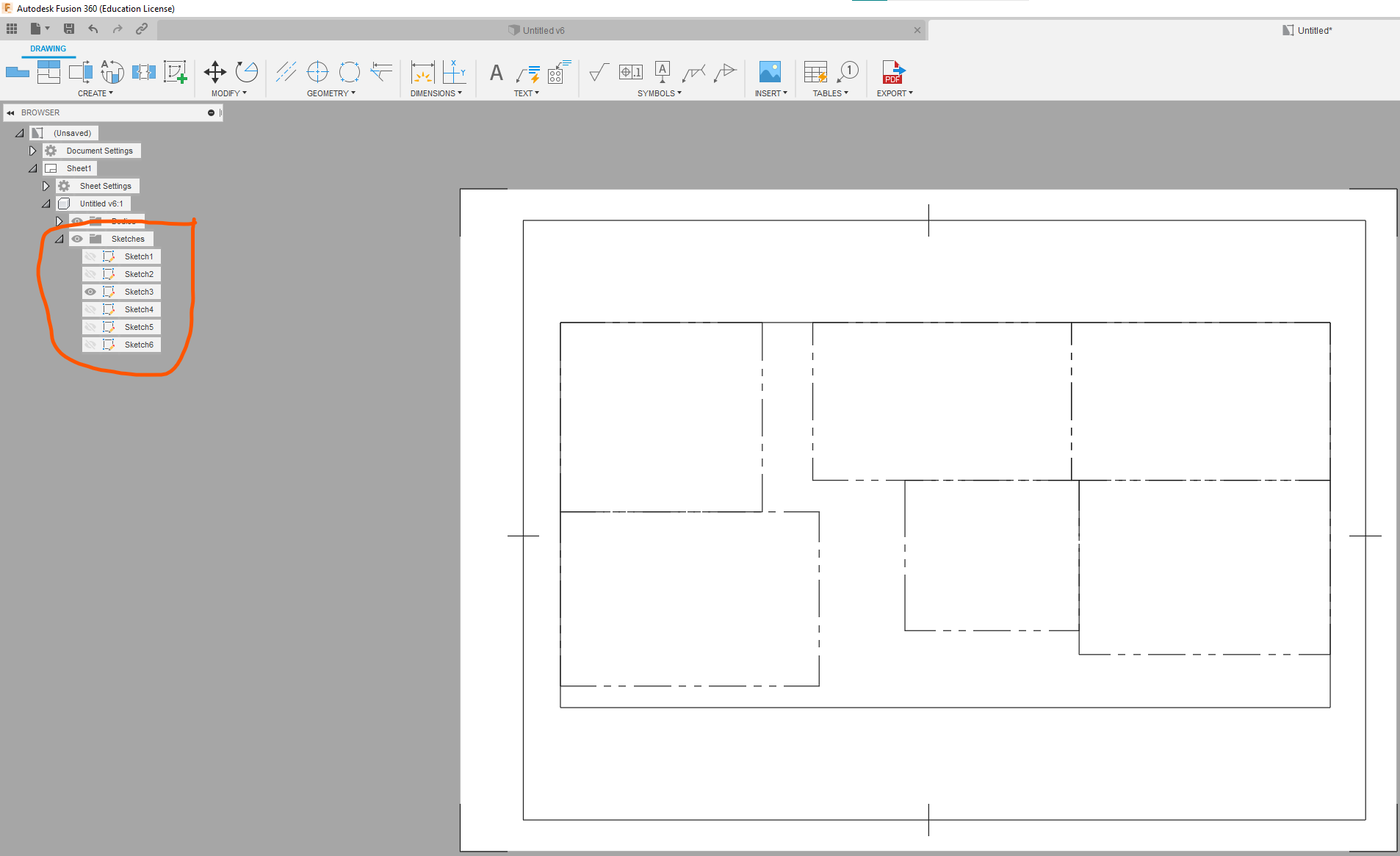The width and height of the screenshot is (1400, 856).
Task: Hide Sketch3 by clicking its eye icon
Action: pos(90,291)
